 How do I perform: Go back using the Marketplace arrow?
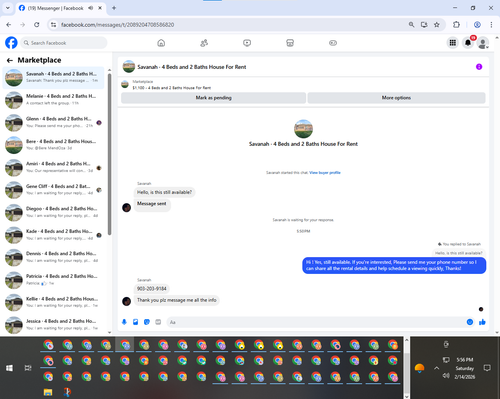(10, 60)
